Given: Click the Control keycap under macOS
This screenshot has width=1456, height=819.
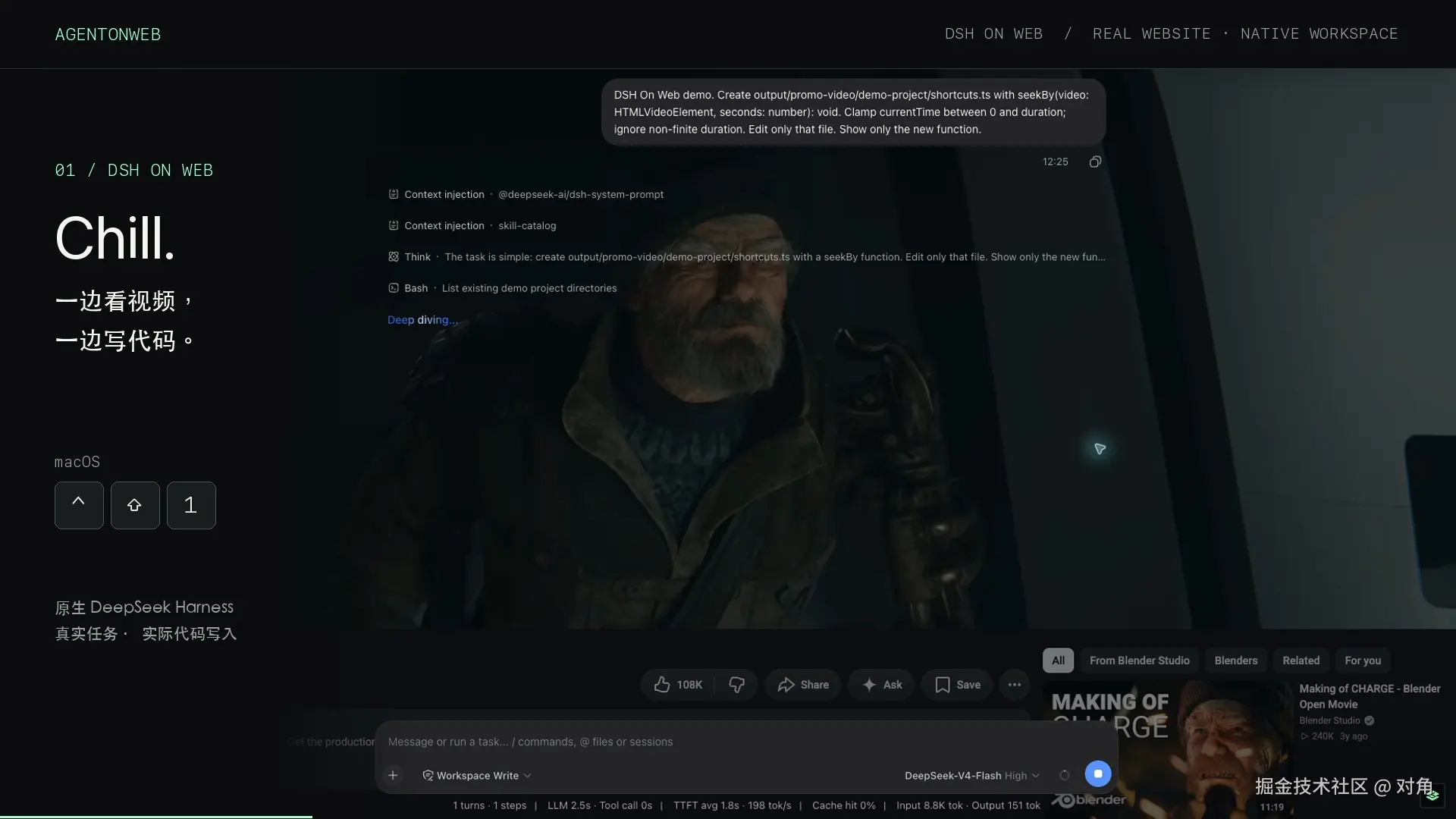Looking at the screenshot, I should [79, 505].
